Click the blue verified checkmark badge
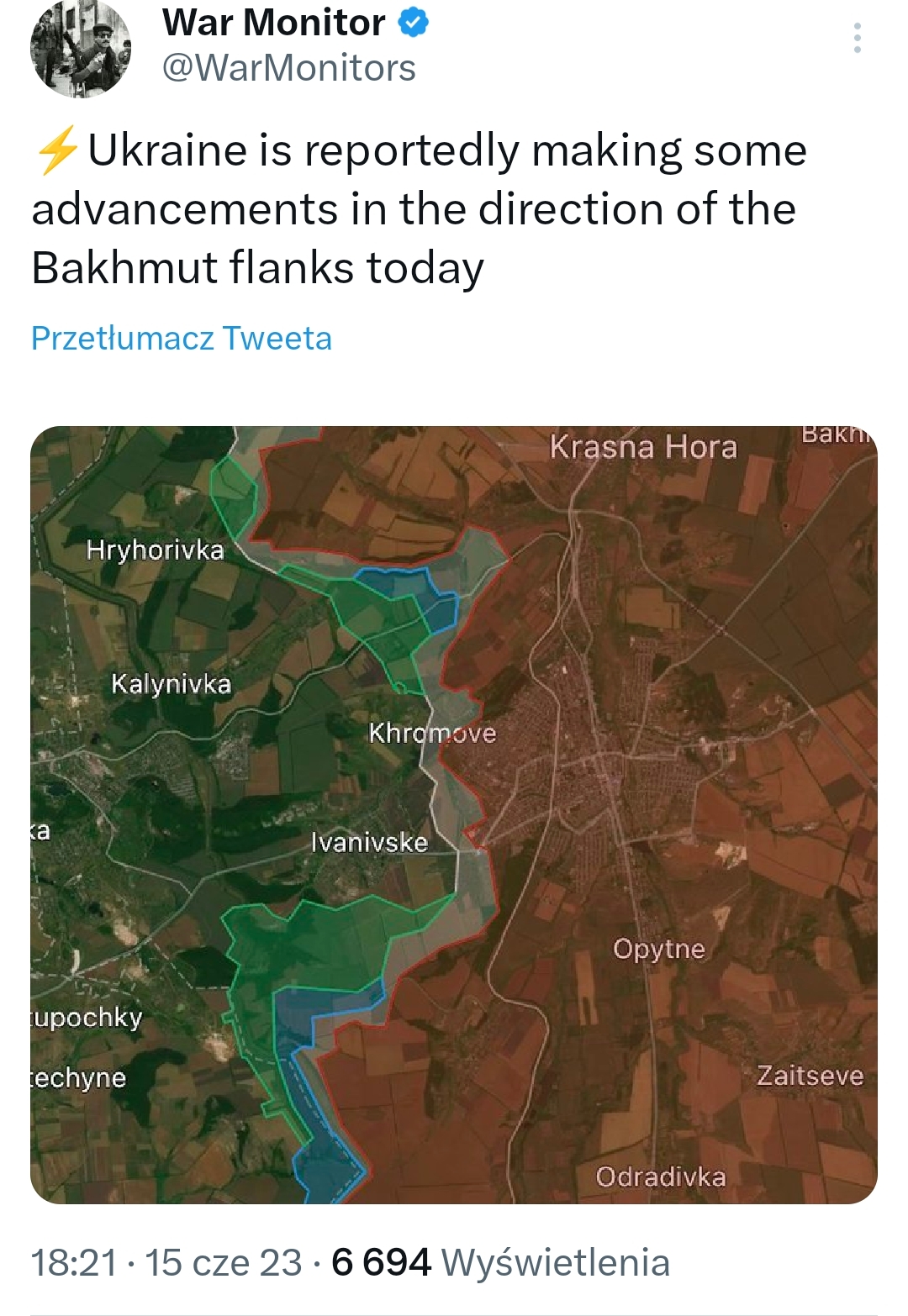This screenshot has width=908, height=1316. (413, 23)
